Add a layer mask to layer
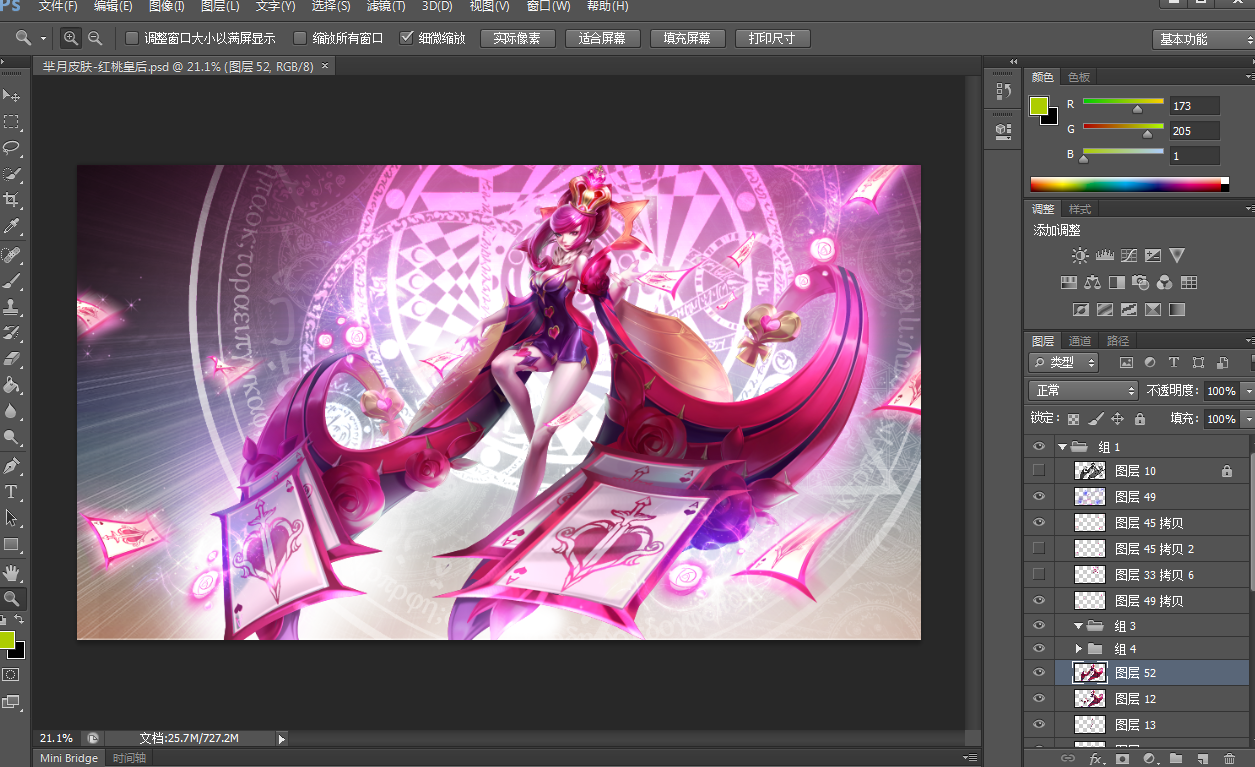This screenshot has width=1255, height=767. pos(1122,759)
